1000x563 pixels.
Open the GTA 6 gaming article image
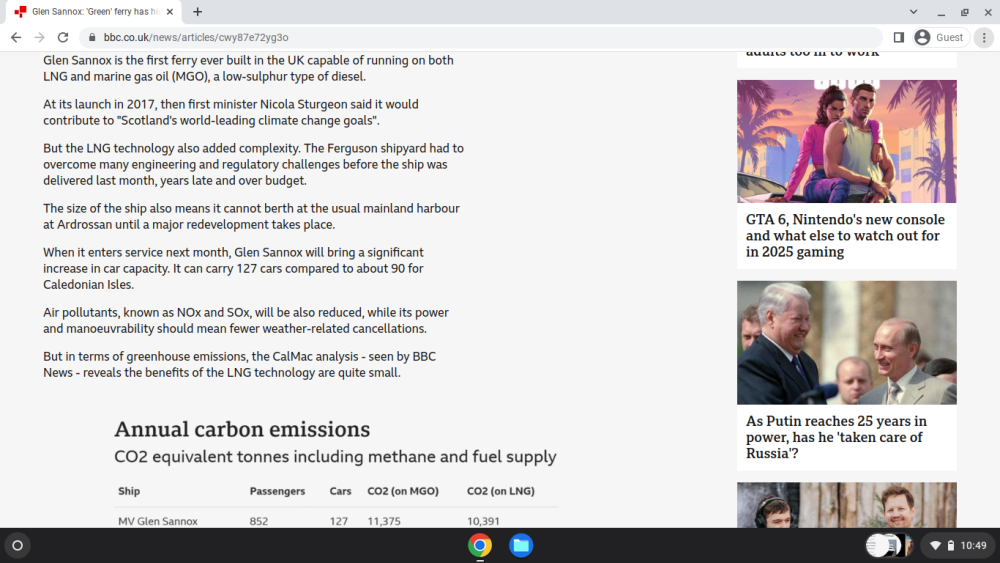pyautogui.click(x=846, y=142)
